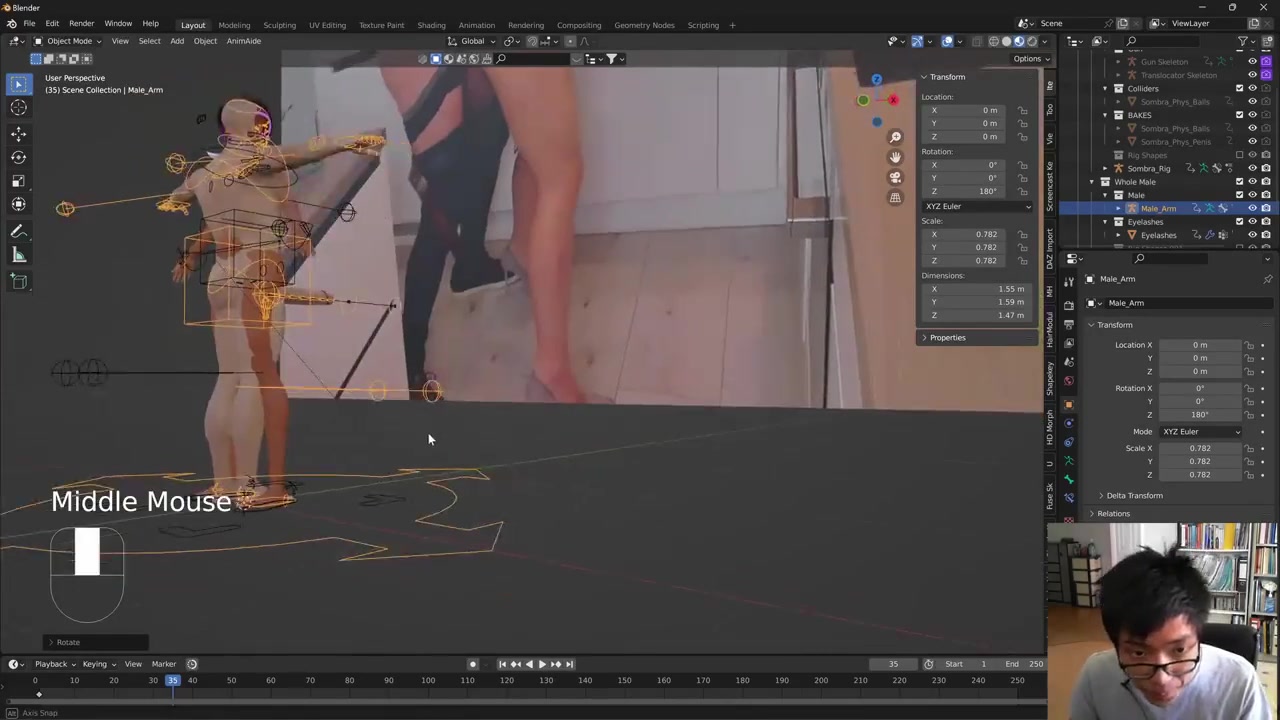
Task: Select the Move tool
Action: click(x=18, y=133)
